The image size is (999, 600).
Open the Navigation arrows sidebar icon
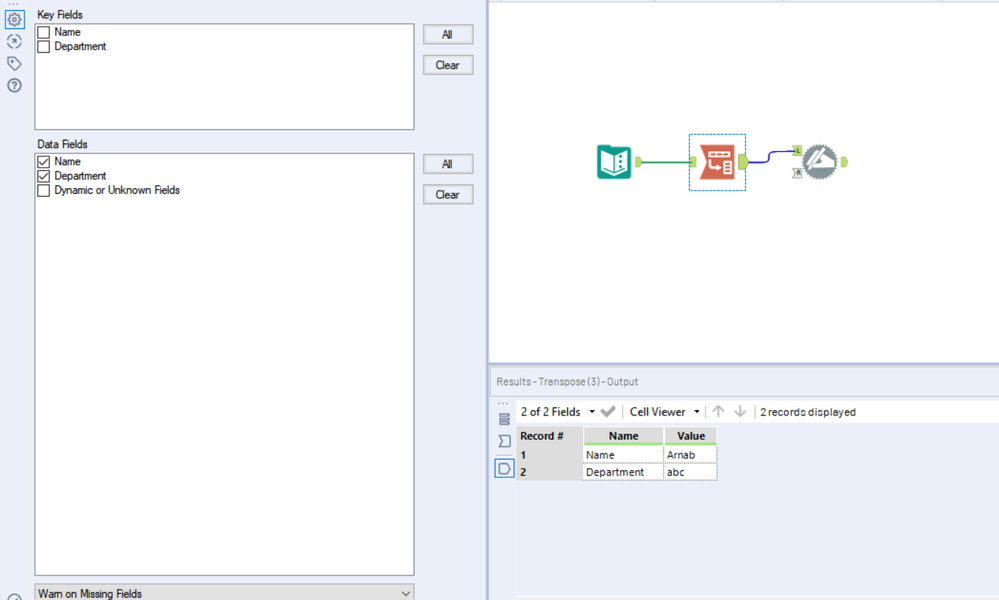click(x=14, y=41)
